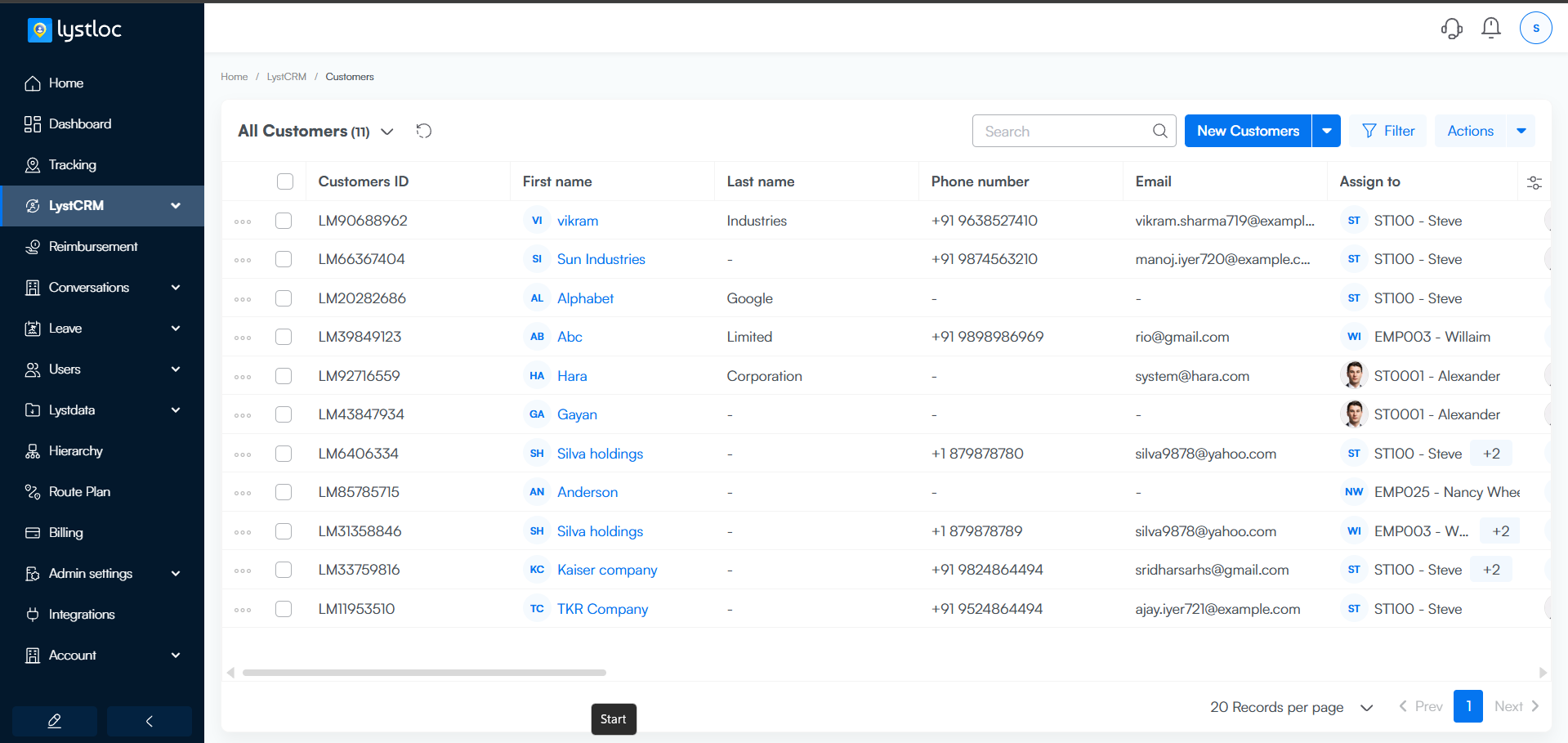Open the Sun Industries customer link
Viewport: 1568px width, 743px height.
601,259
